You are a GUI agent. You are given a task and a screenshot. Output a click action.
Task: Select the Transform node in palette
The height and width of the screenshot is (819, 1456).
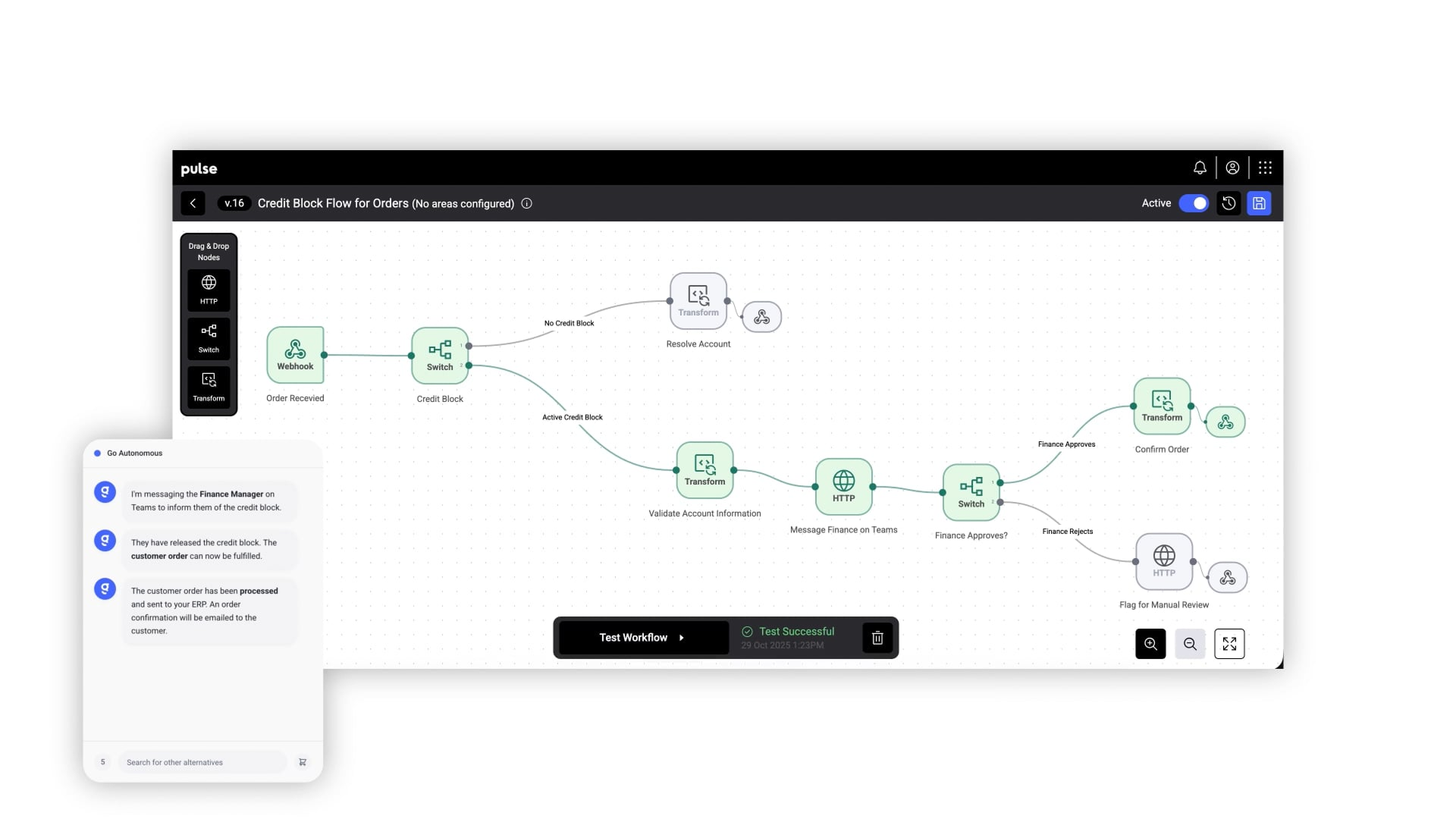tap(209, 386)
